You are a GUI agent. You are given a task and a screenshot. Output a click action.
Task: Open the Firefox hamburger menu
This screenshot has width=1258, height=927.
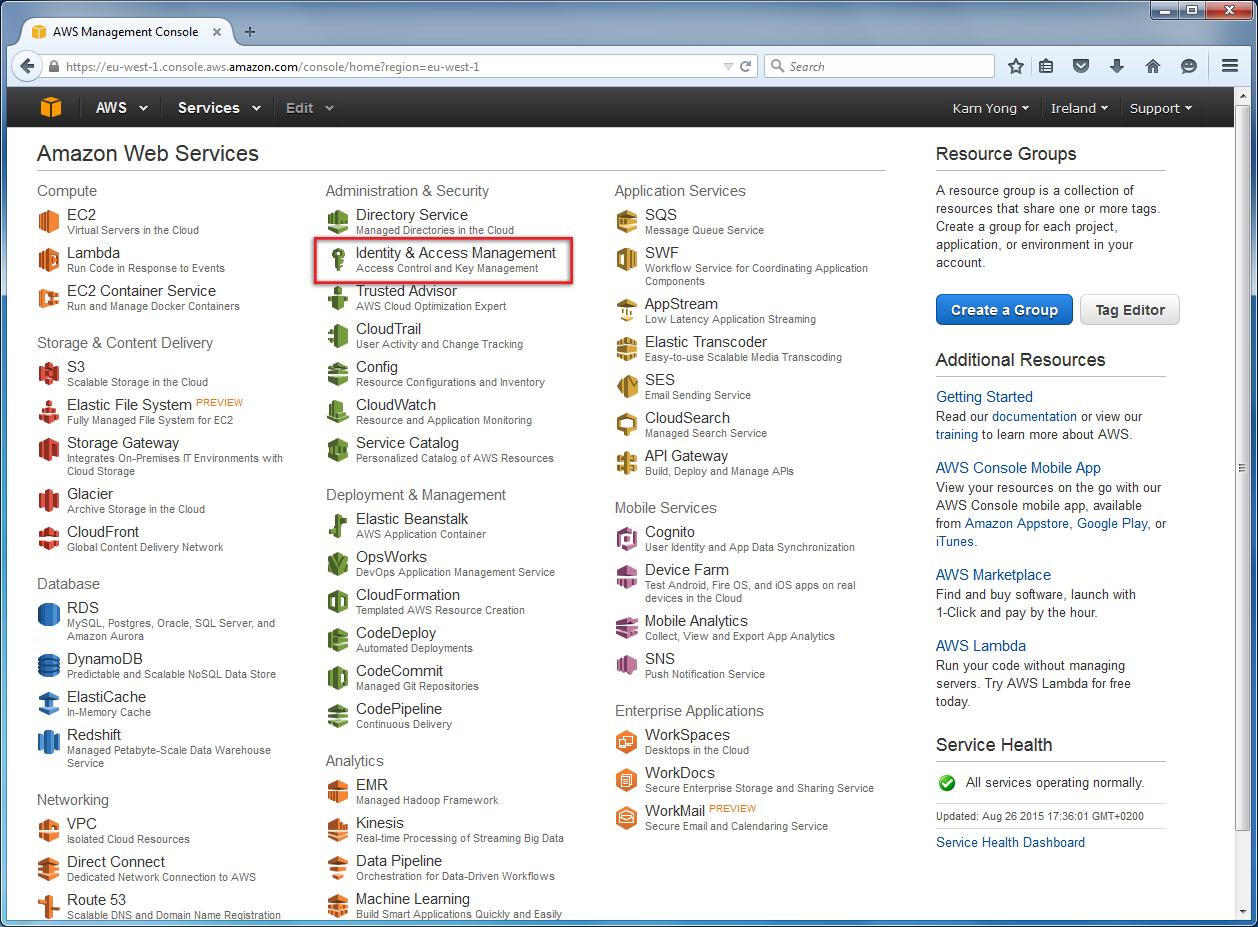(x=1230, y=66)
